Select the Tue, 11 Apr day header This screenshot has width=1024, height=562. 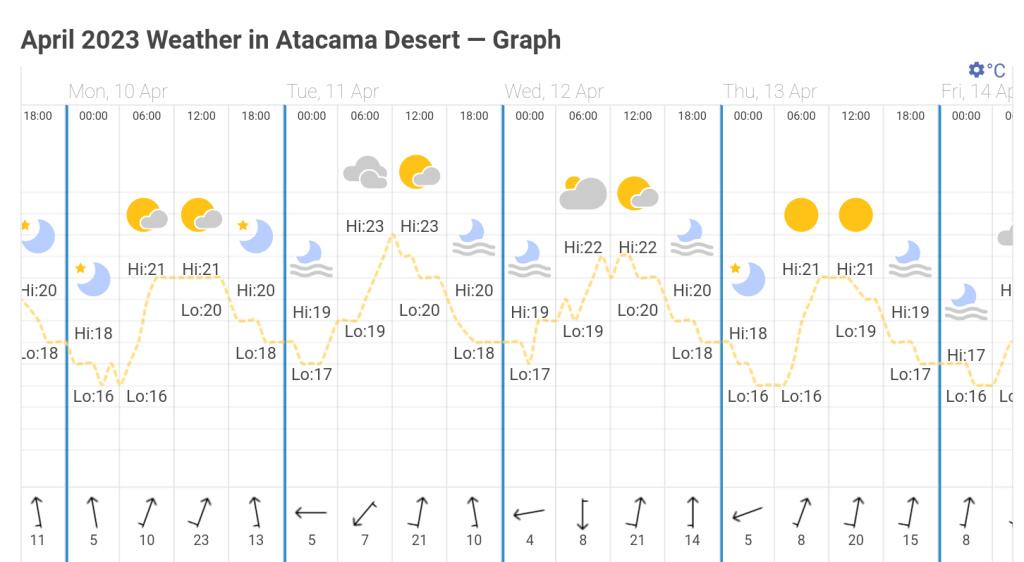[x=333, y=91]
